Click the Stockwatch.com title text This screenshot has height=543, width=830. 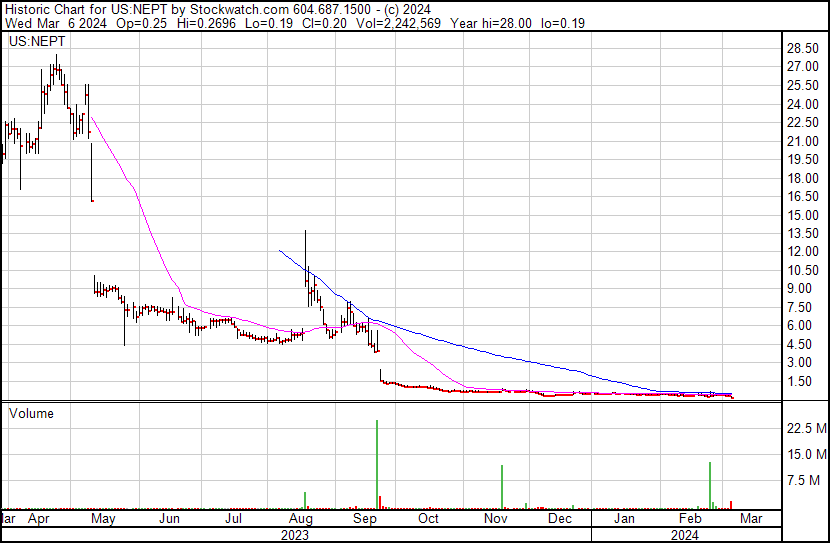[239, 10]
